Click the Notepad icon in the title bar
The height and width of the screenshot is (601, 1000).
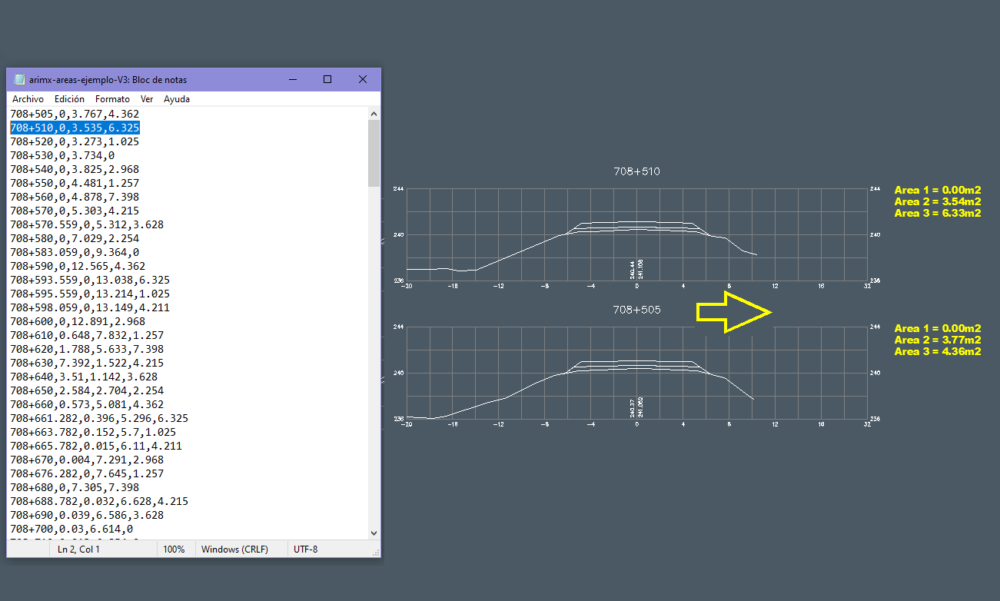pyautogui.click(x=21, y=79)
